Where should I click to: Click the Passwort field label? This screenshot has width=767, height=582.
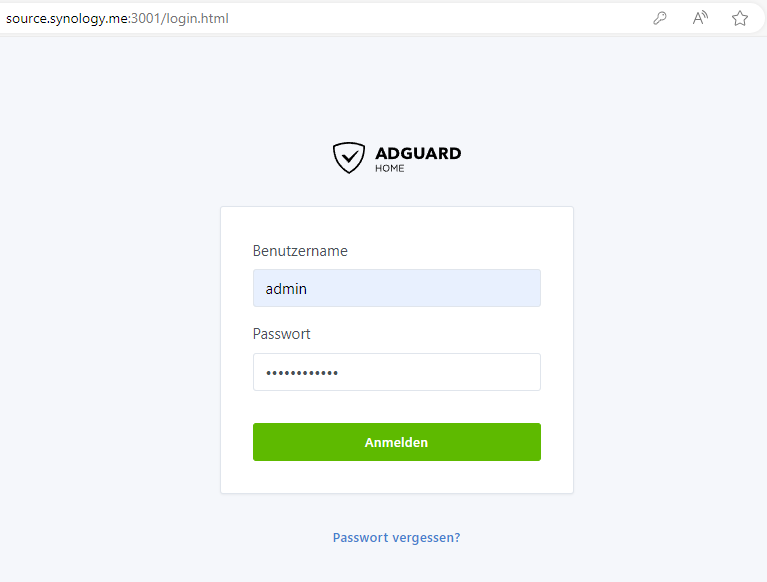pos(281,334)
